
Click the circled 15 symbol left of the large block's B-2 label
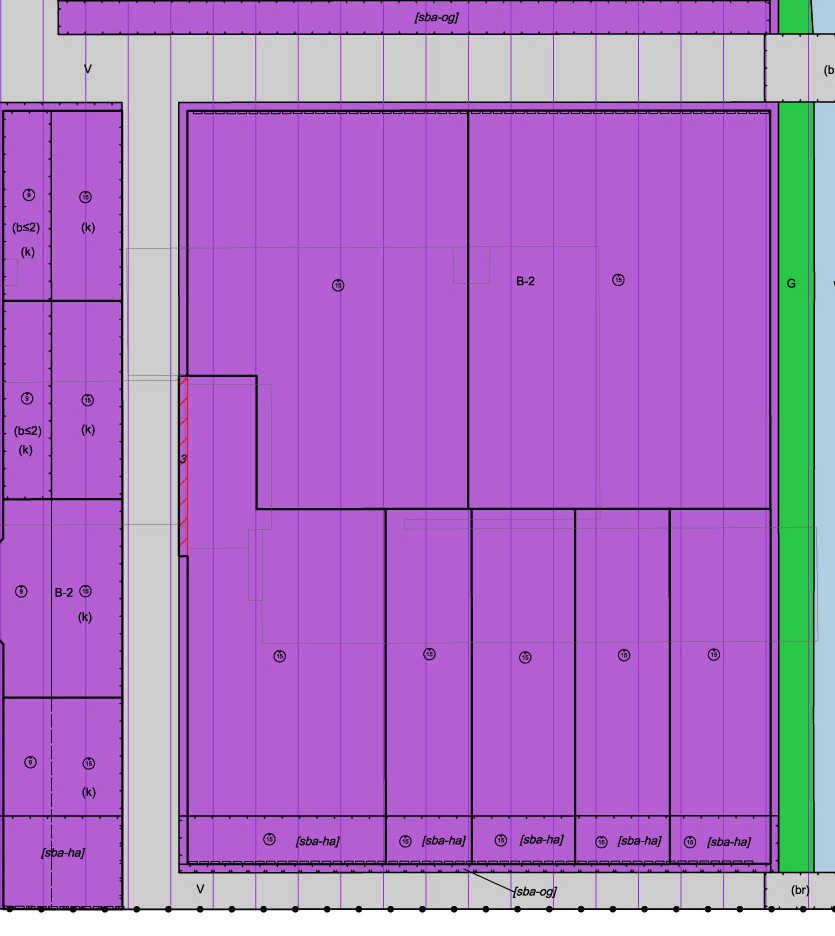click(338, 286)
